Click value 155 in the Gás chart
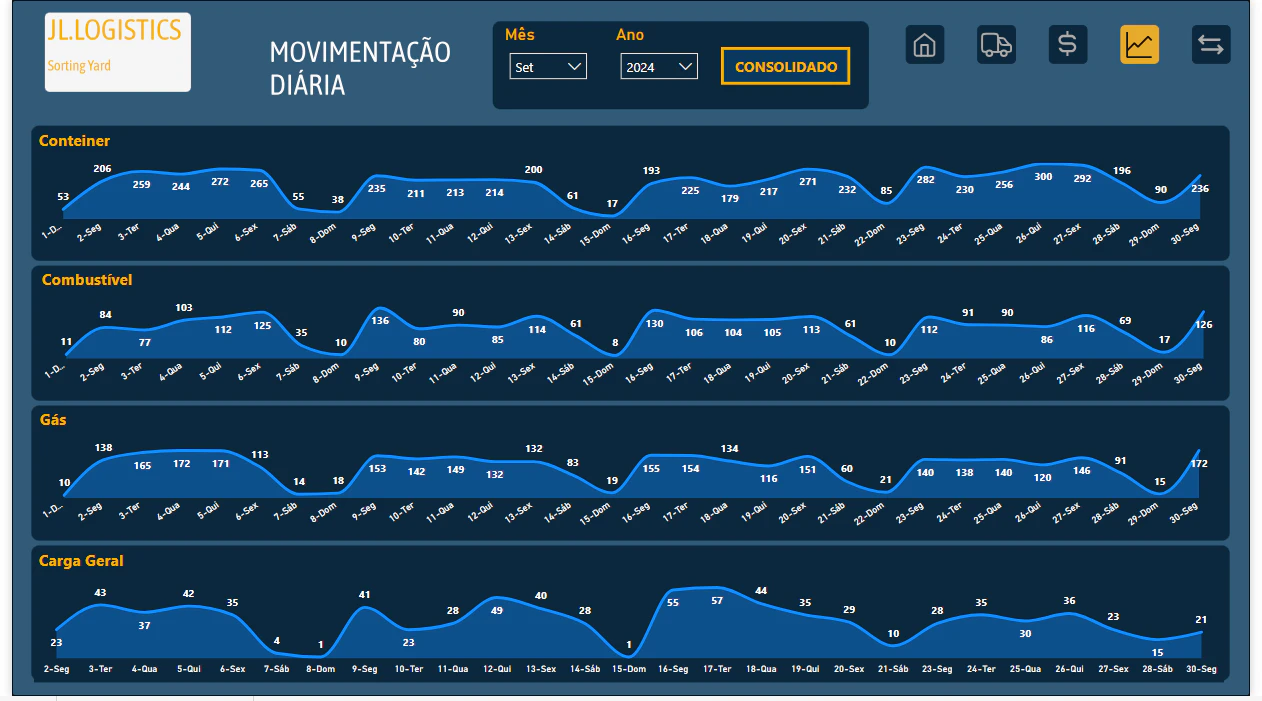 (651, 468)
